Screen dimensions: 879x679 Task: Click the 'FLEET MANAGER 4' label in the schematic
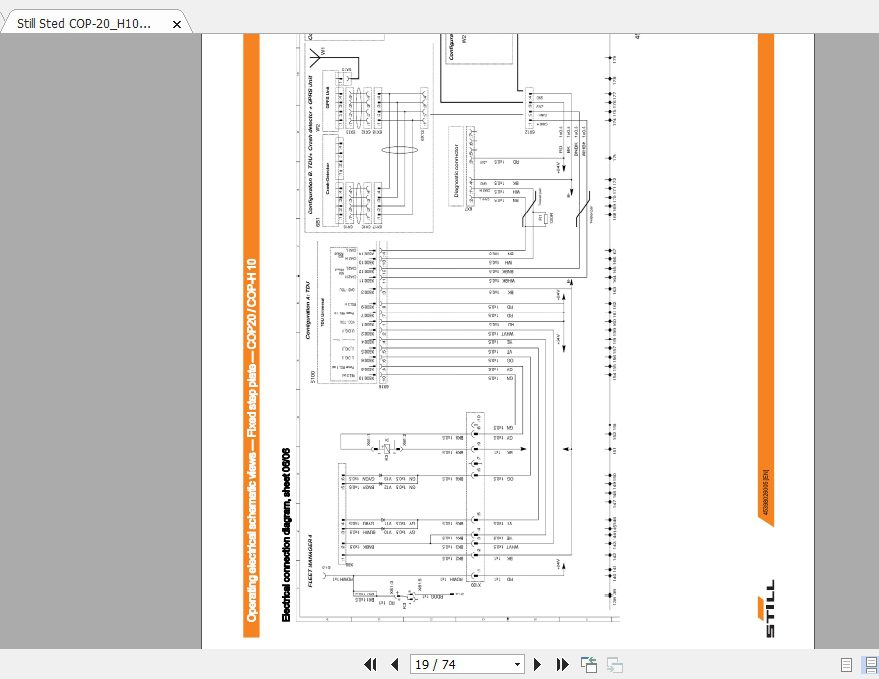click(x=311, y=561)
